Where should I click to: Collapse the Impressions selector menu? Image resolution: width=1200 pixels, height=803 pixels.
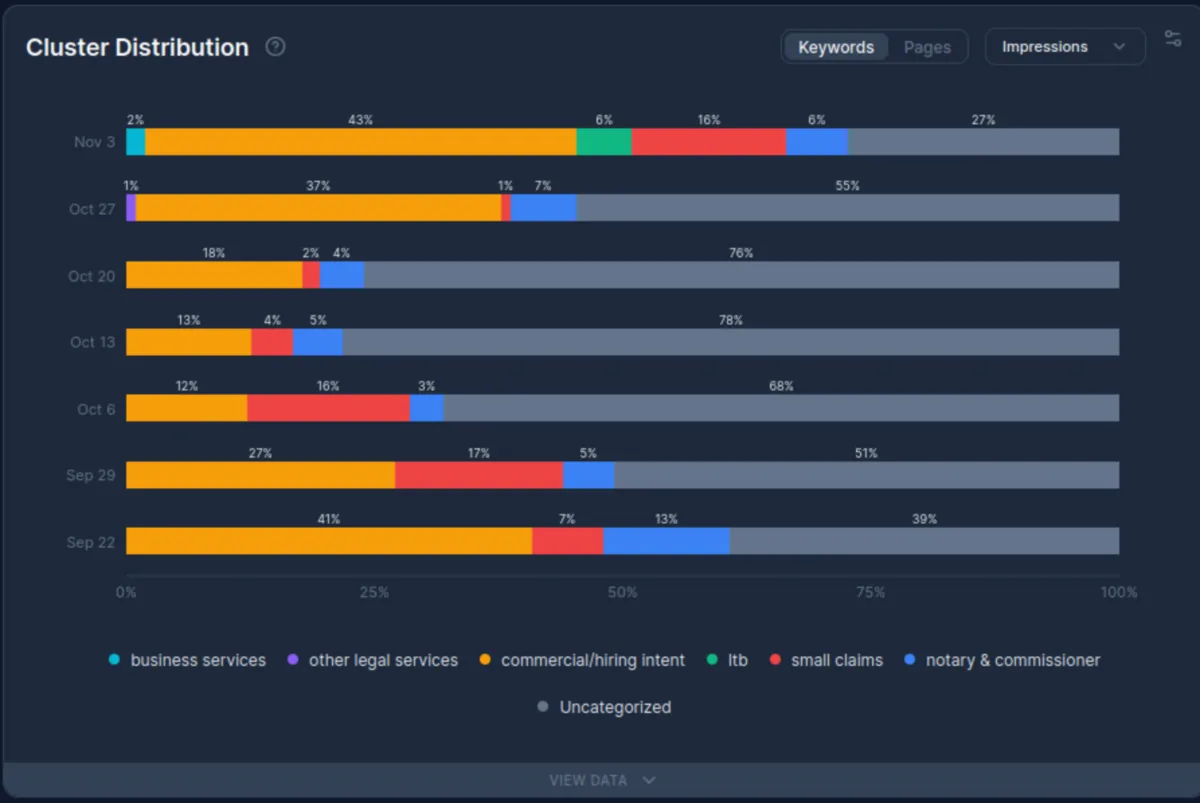1064,46
